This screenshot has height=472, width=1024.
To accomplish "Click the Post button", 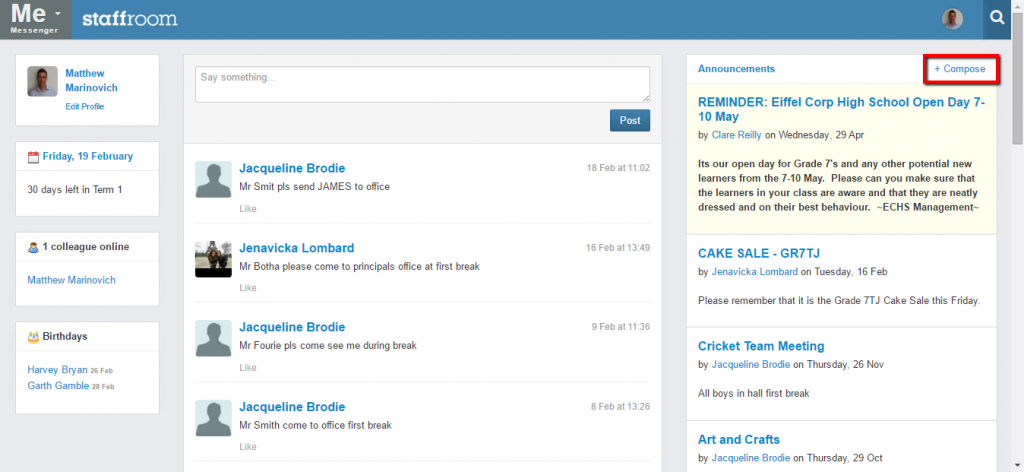I will click(x=630, y=120).
